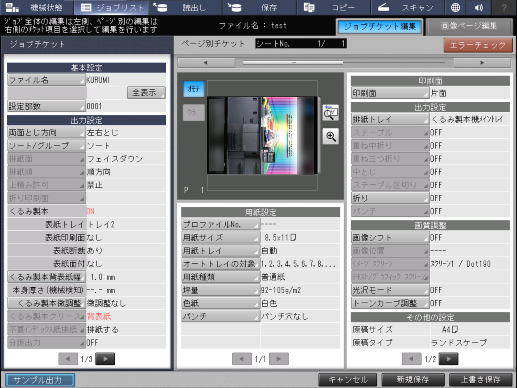
Task: Click the globe network icon
Action: (455, 7)
